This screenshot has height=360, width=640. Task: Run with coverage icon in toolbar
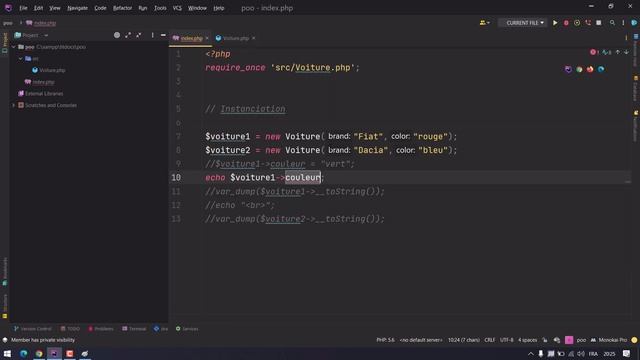577,23
